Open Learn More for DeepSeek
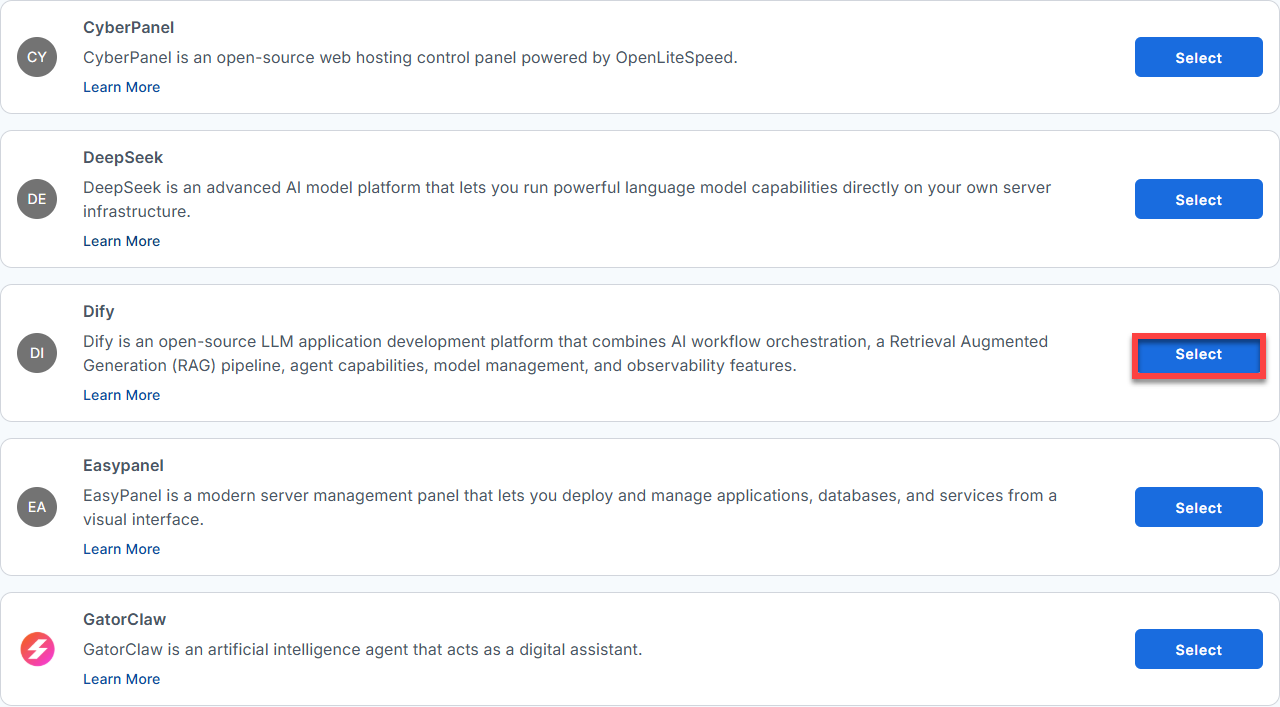 click(x=121, y=241)
